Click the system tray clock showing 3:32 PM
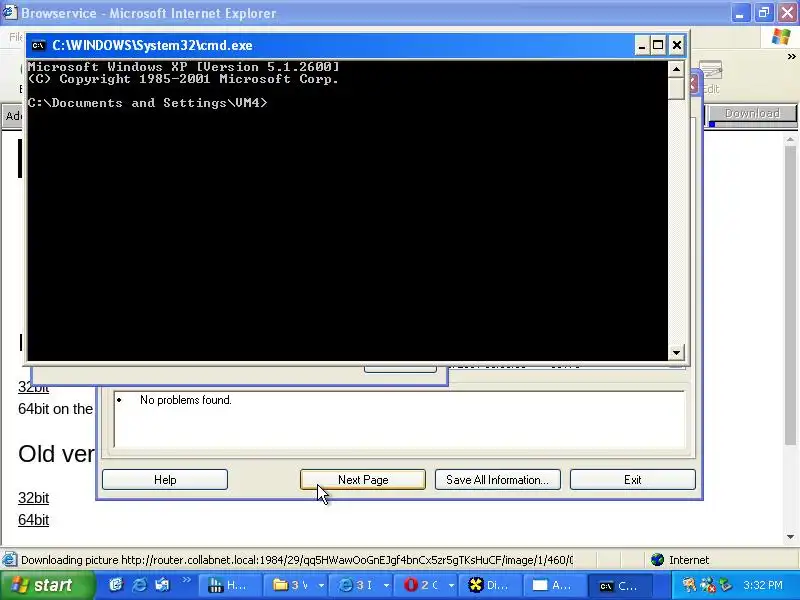The width and height of the screenshot is (800, 600). [x=763, y=585]
